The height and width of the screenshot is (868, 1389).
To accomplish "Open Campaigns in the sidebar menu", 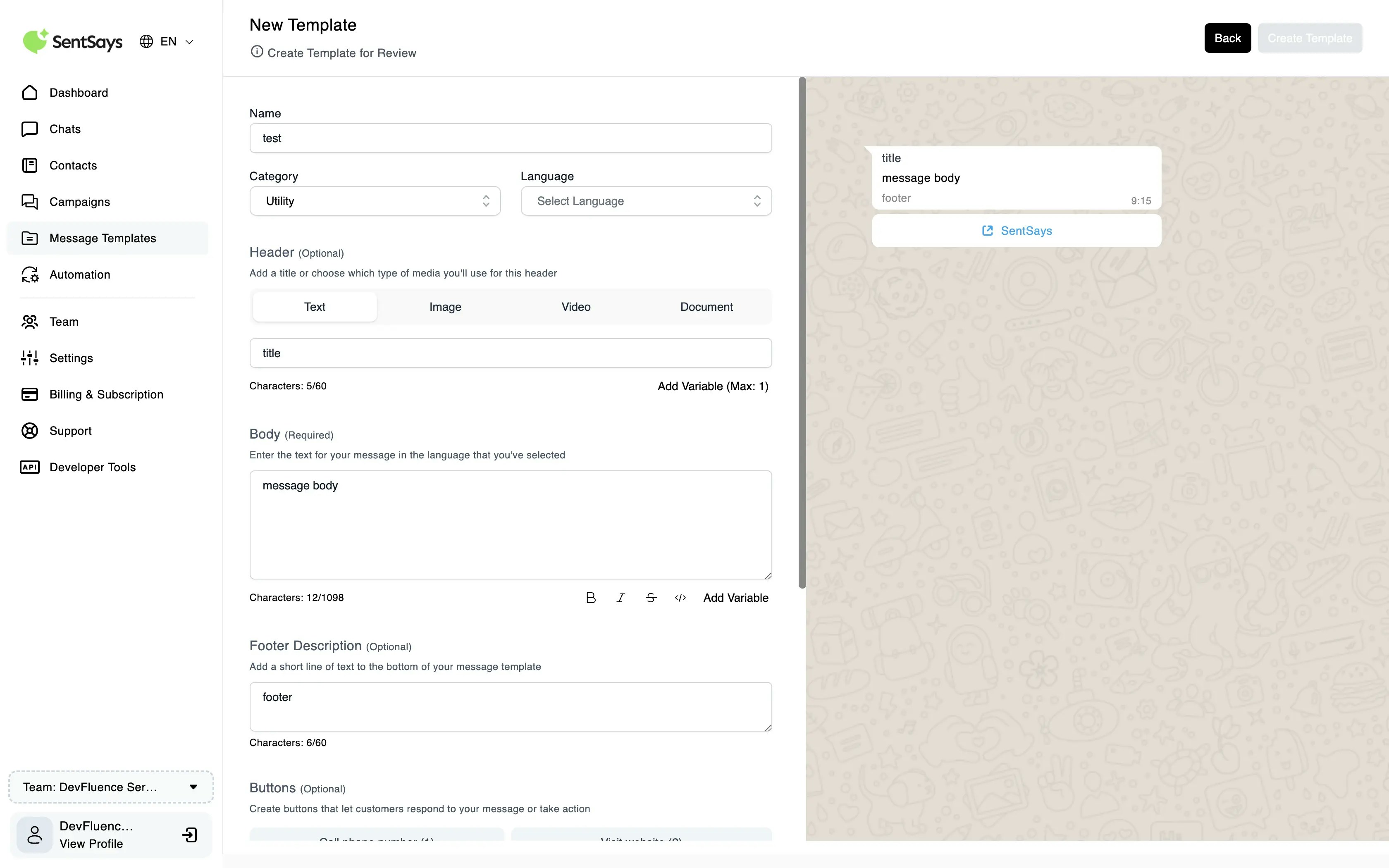I will [x=79, y=202].
